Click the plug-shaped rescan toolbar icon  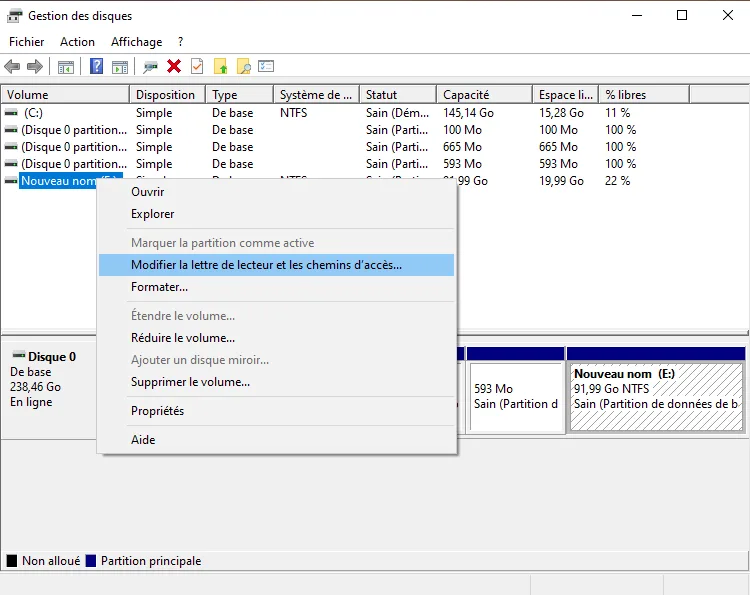coord(150,67)
